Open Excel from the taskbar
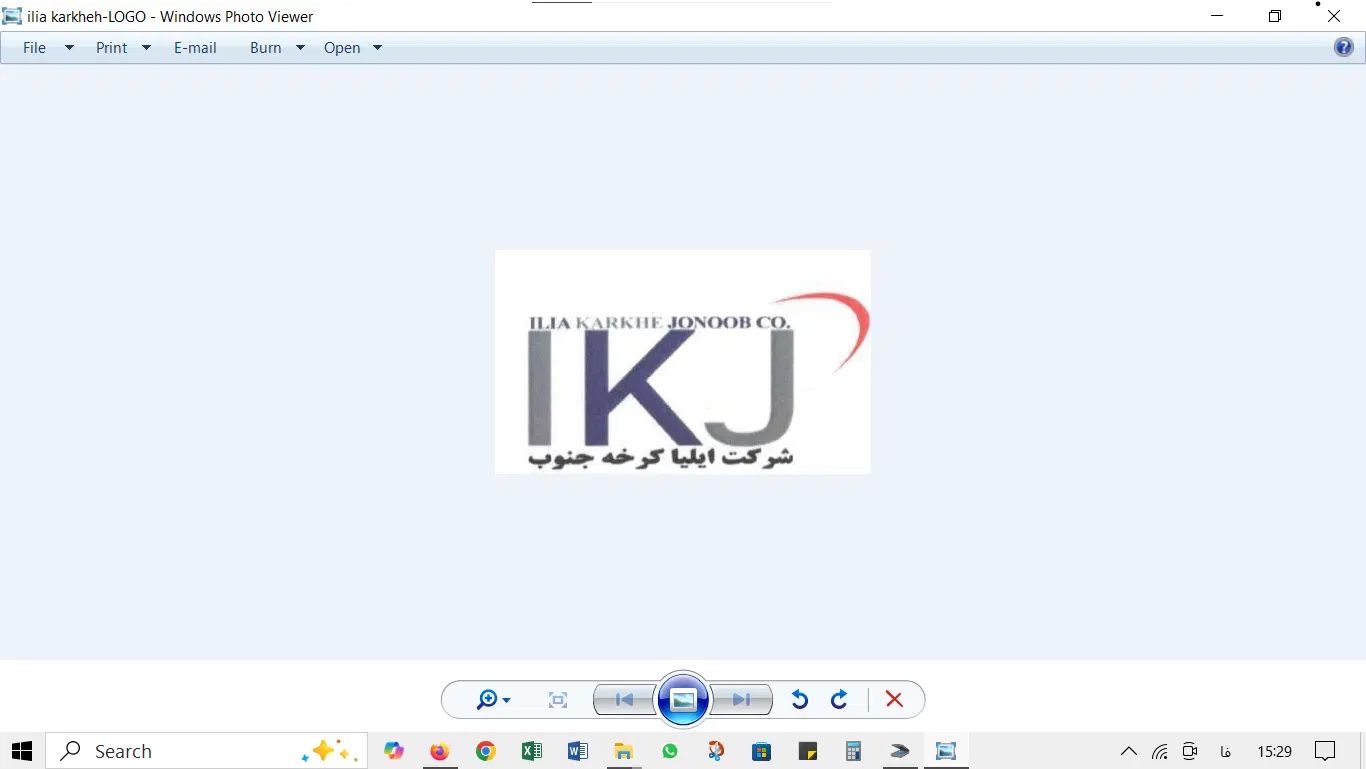Viewport: 1366px width, 769px height. [x=532, y=751]
